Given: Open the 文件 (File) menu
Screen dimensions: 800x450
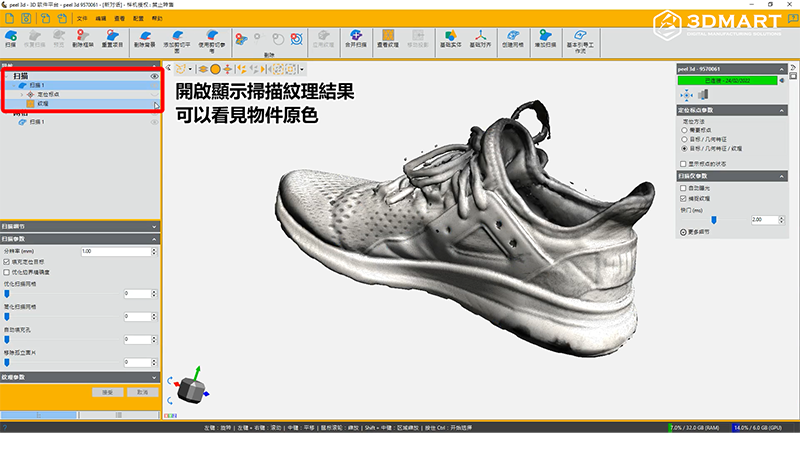Looking at the screenshot, I should 83,18.
